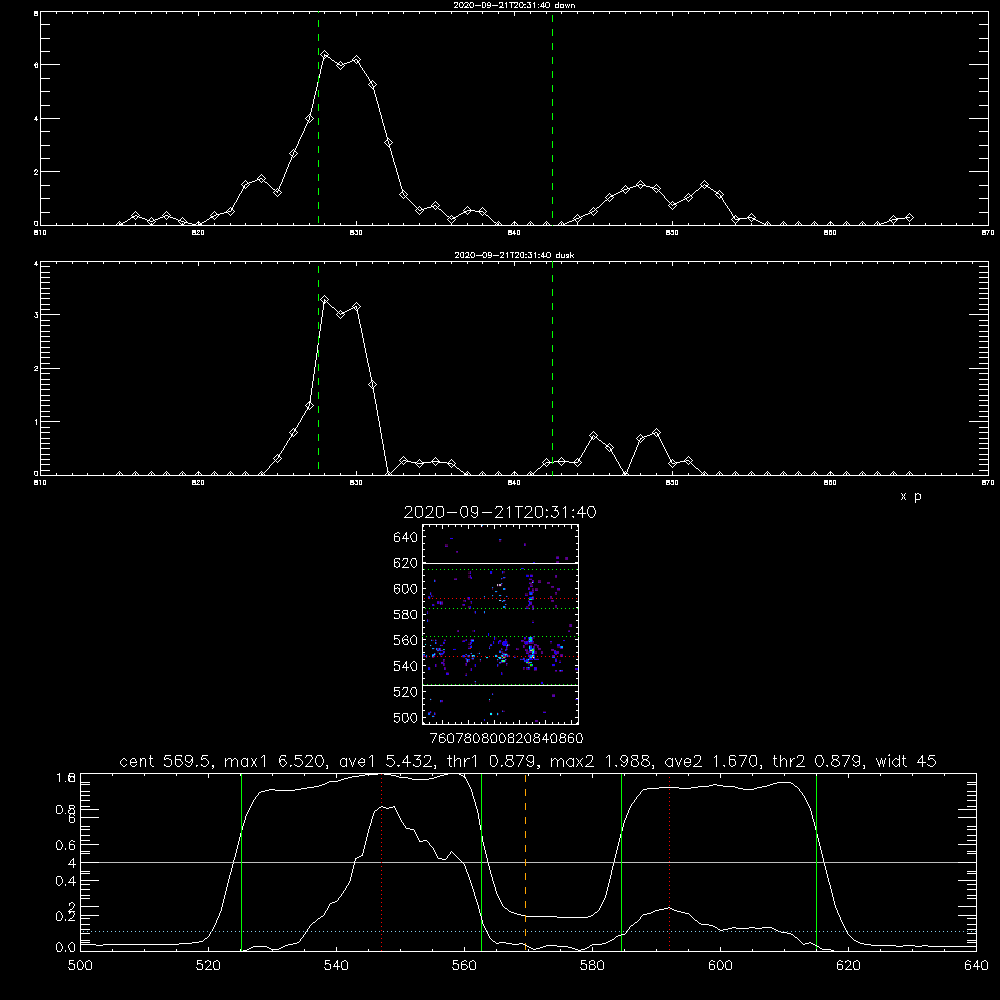This screenshot has width=1000, height=1000.
Task: Select the 'ave2 1.670' value
Action: [712, 761]
